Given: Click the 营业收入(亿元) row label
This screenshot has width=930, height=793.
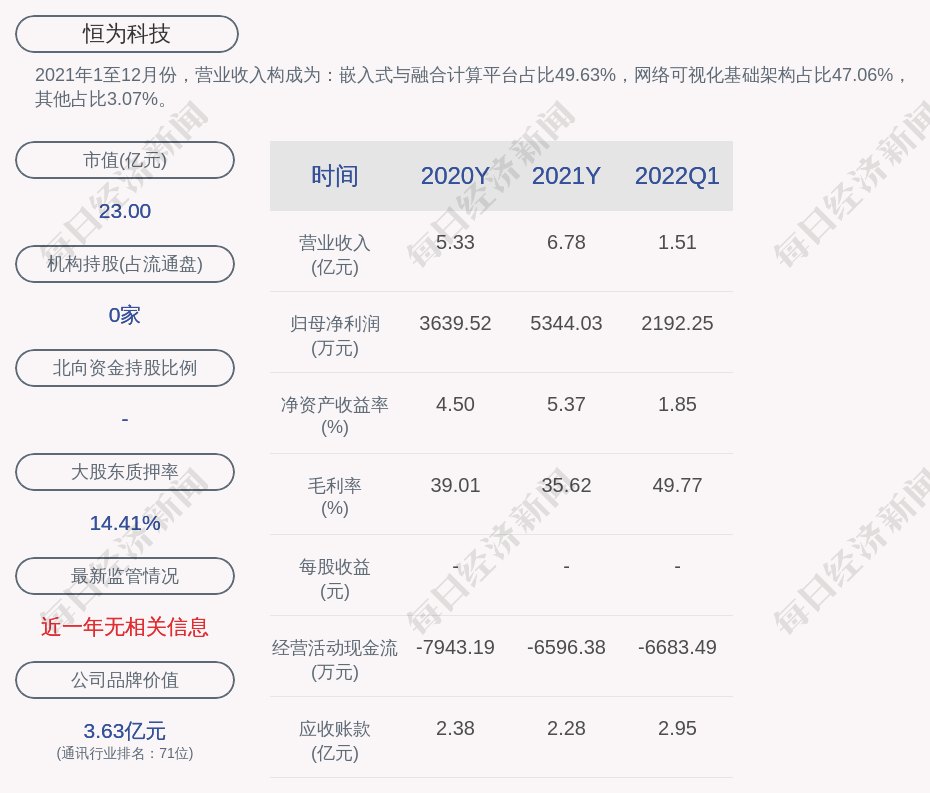Looking at the screenshot, I should pos(334,255).
